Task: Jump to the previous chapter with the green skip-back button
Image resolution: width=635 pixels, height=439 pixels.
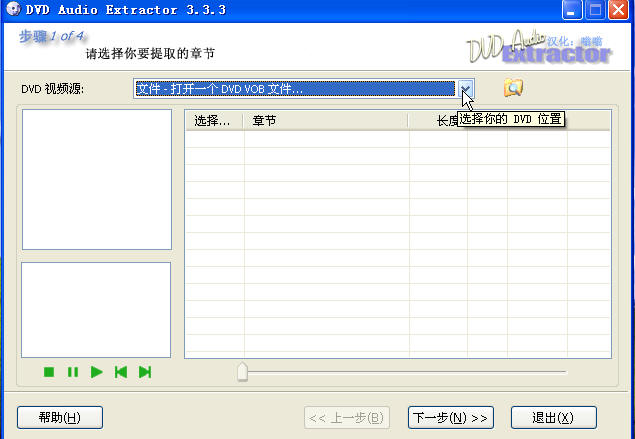Action: click(121, 372)
